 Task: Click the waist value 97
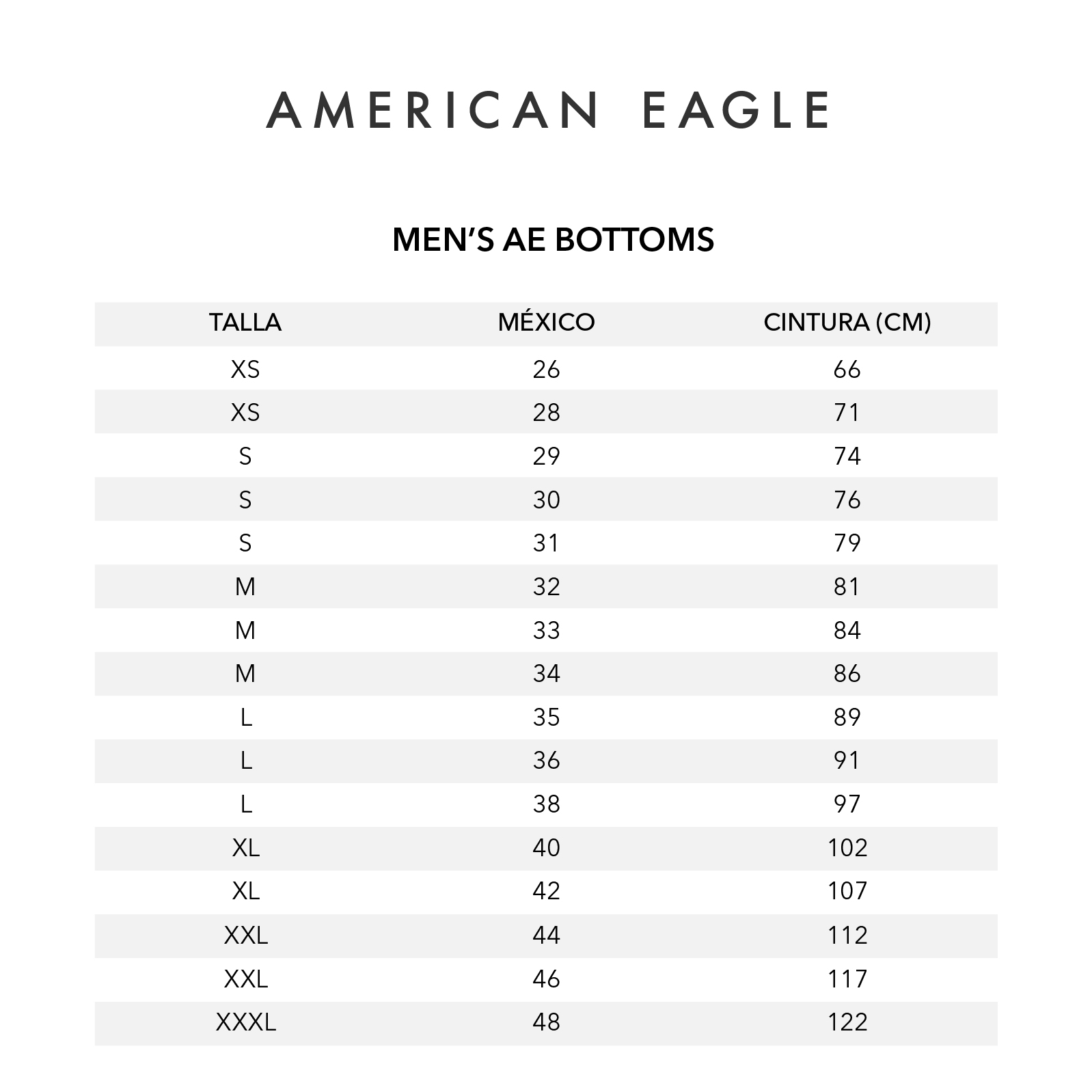pos(847,804)
